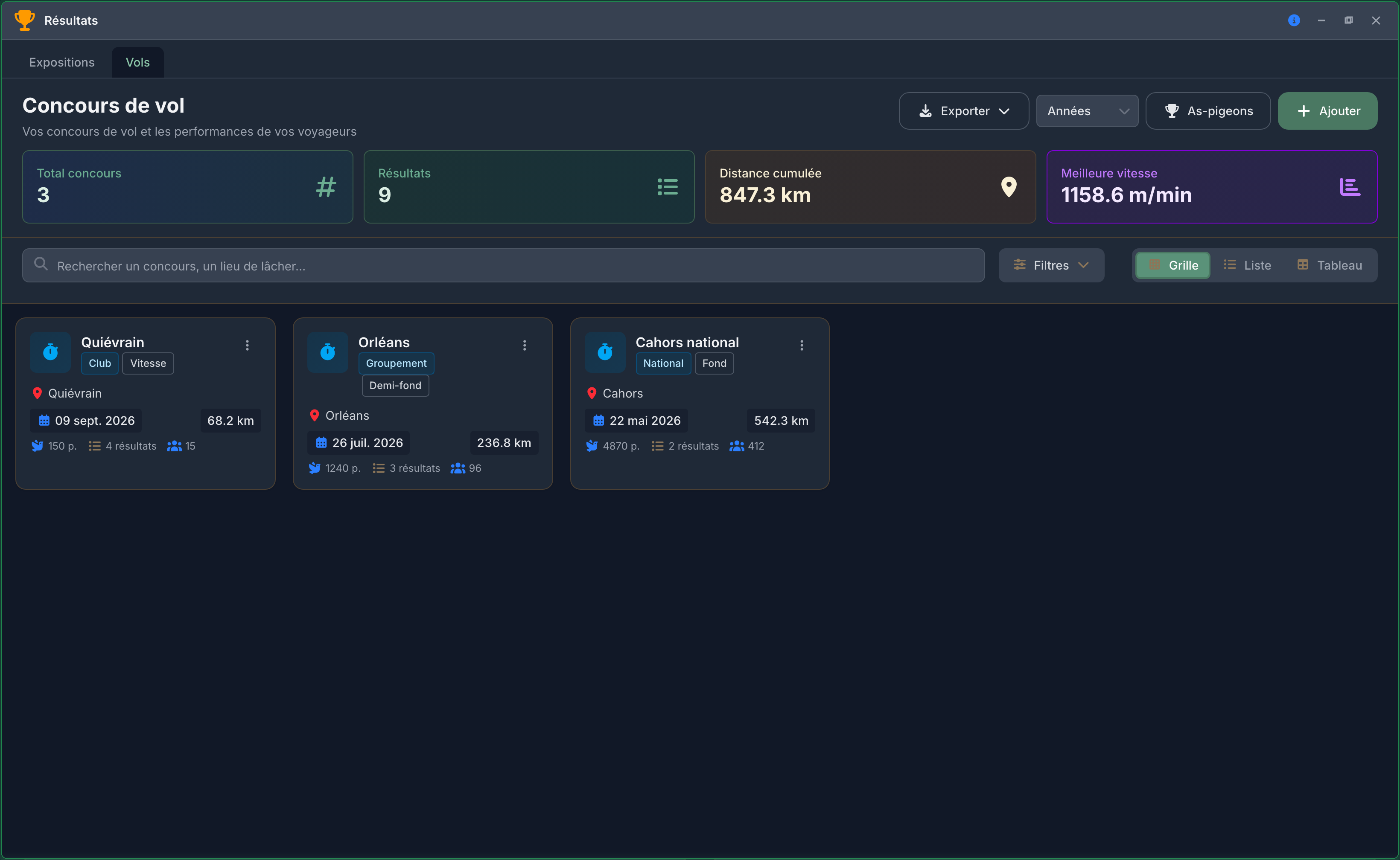The width and height of the screenshot is (1400, 860).
Task: Click the list icon in Résultats stat card
Action: tap(668, 186)
